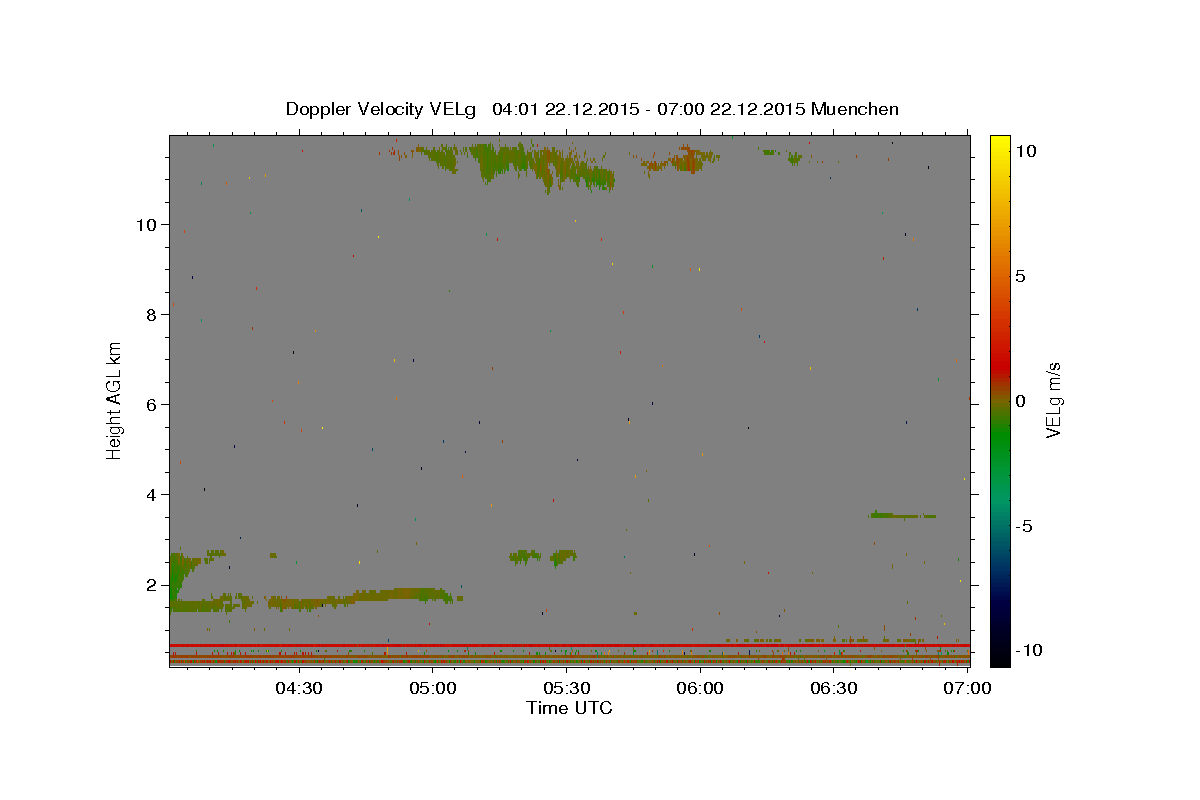The image size is (1200, 800).
Task: Click the plot title 'Doppler Velocity VELg'
Action: [380, 109]
